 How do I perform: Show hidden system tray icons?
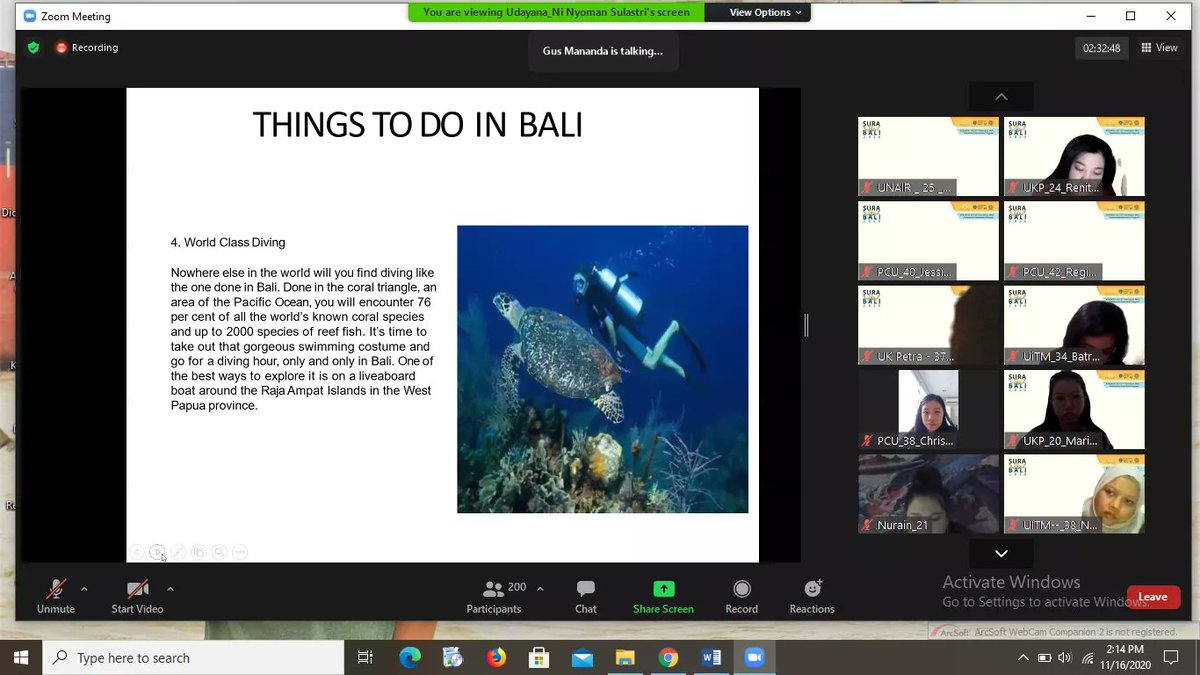[1023, 658]
